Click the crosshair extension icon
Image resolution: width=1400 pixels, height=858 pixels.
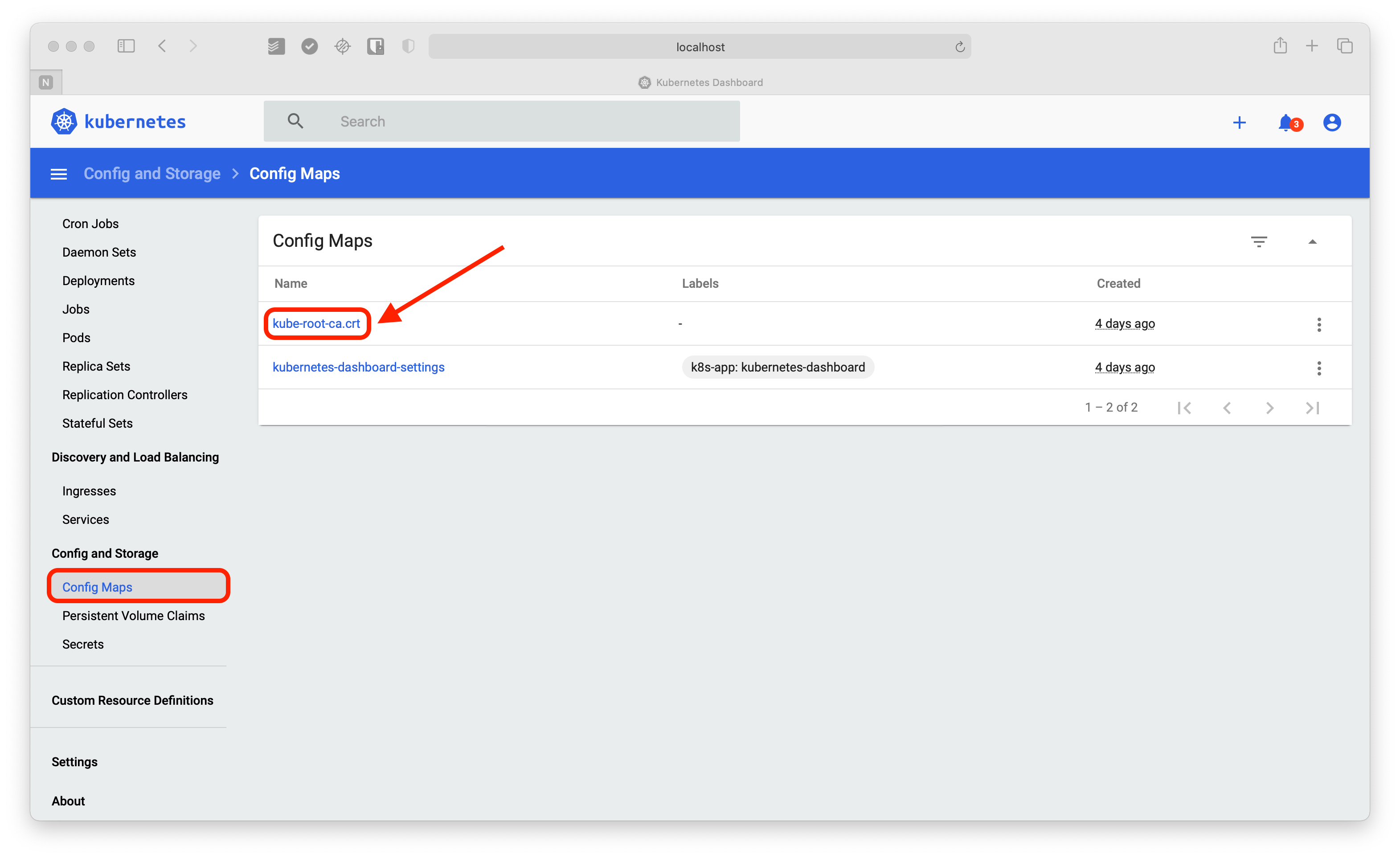[343, 46]
